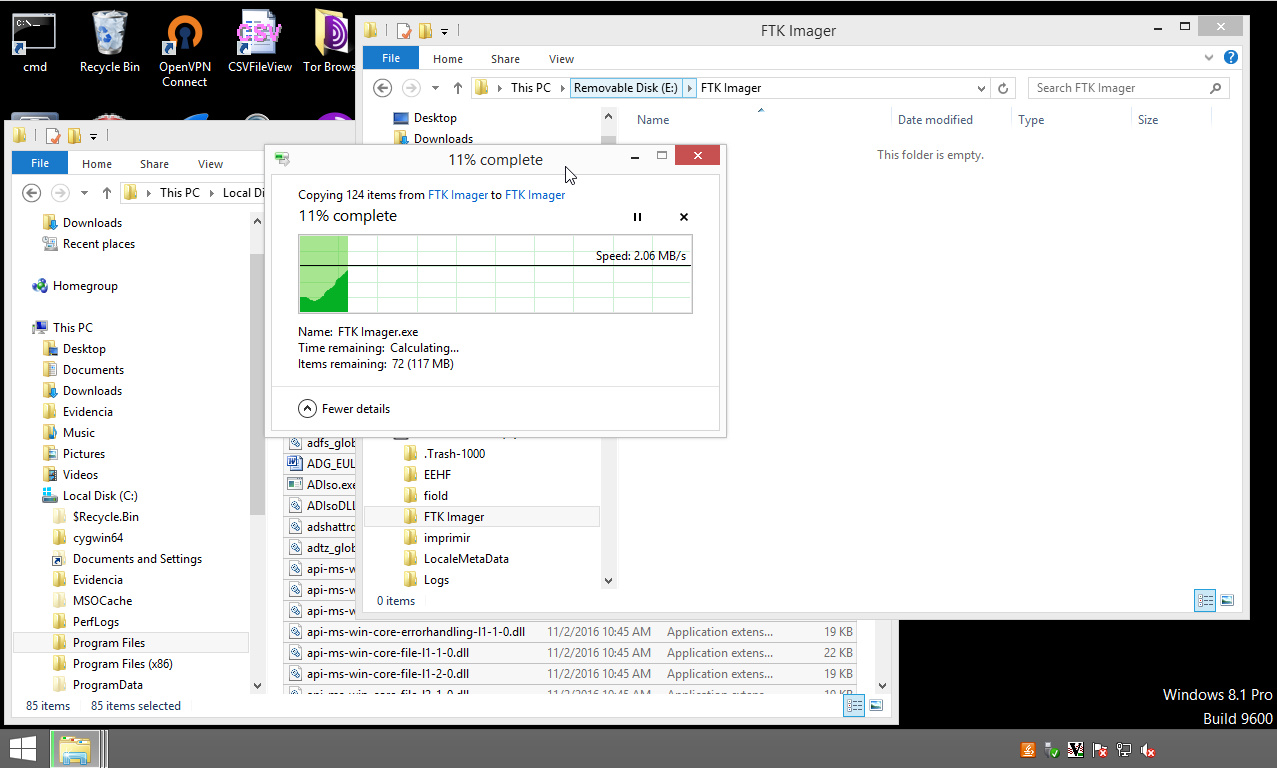The width and height of the screenshot is (1277, 768).
Task: Open the Help icon in FTK Imager window
Action: click(1231, 58)
